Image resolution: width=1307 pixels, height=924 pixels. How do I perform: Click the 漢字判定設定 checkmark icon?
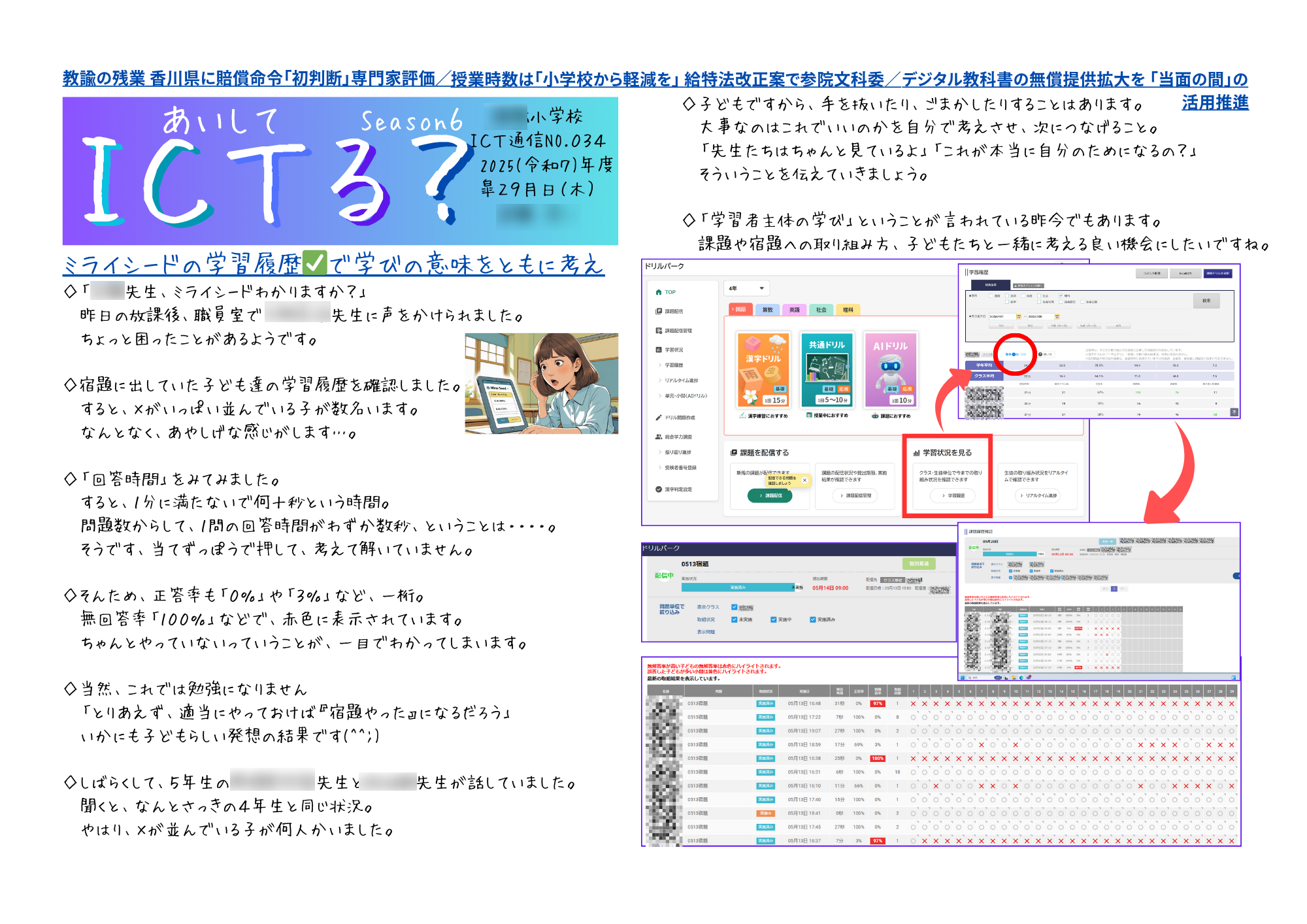click(x=659, y=489)
